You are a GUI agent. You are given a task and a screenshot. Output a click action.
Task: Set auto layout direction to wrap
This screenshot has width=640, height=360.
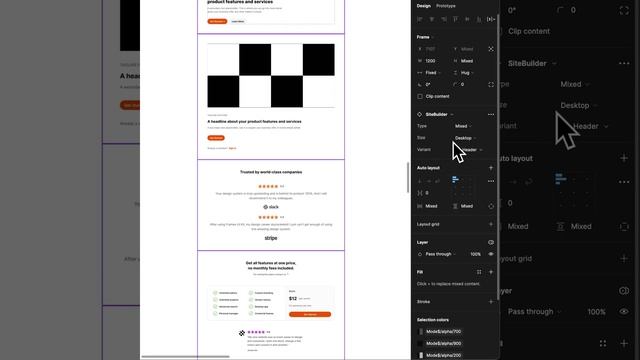pyautogui.click(x=438, y=181)
